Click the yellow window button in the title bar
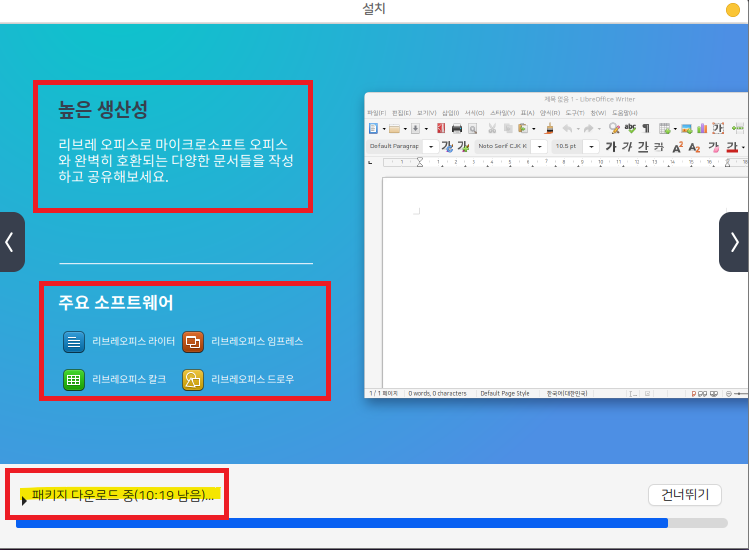This screenshot has height=550, width=749. pyautogui.click(x=732, y=10)
